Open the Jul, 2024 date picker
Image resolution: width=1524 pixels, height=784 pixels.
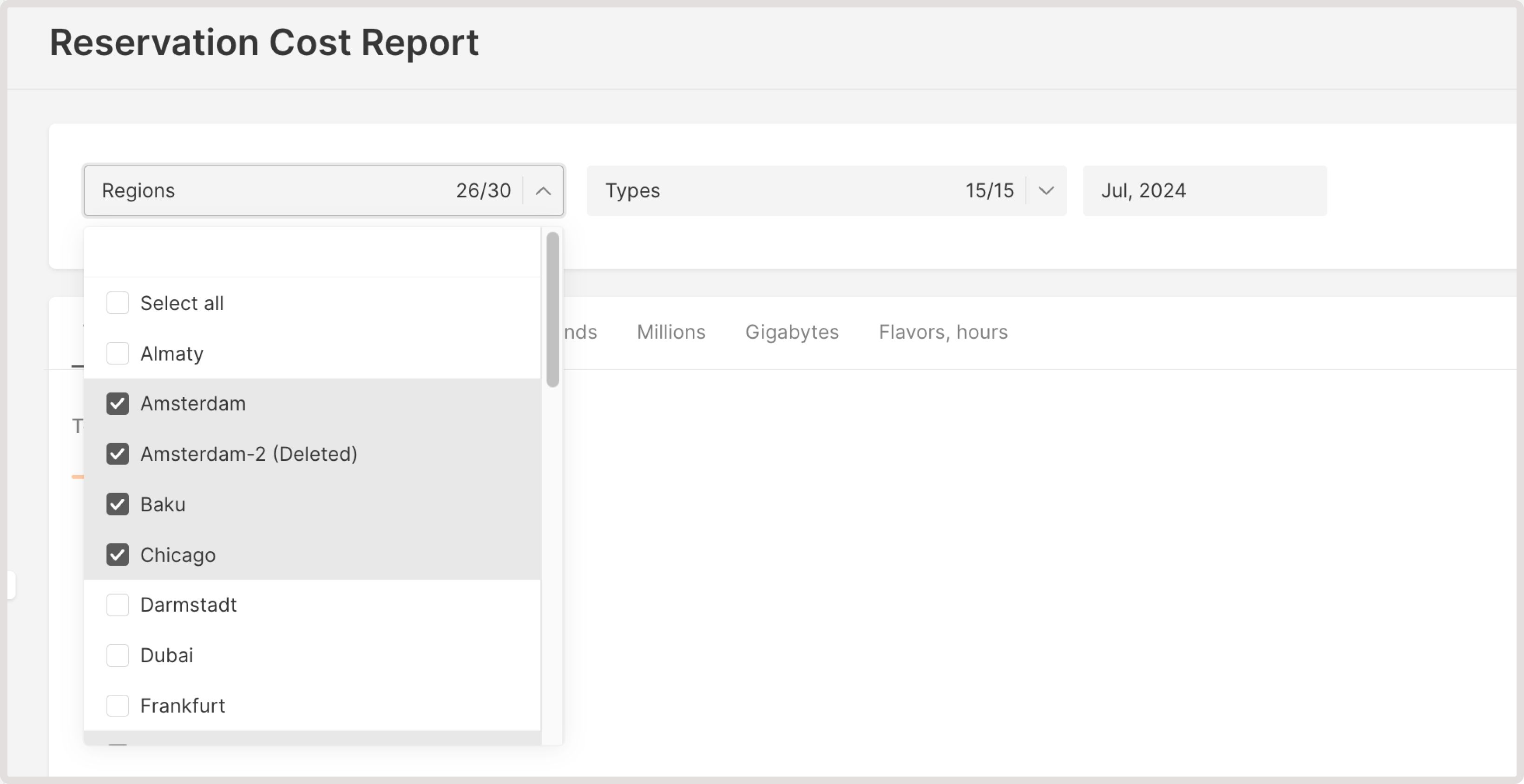click(1204, 190)
